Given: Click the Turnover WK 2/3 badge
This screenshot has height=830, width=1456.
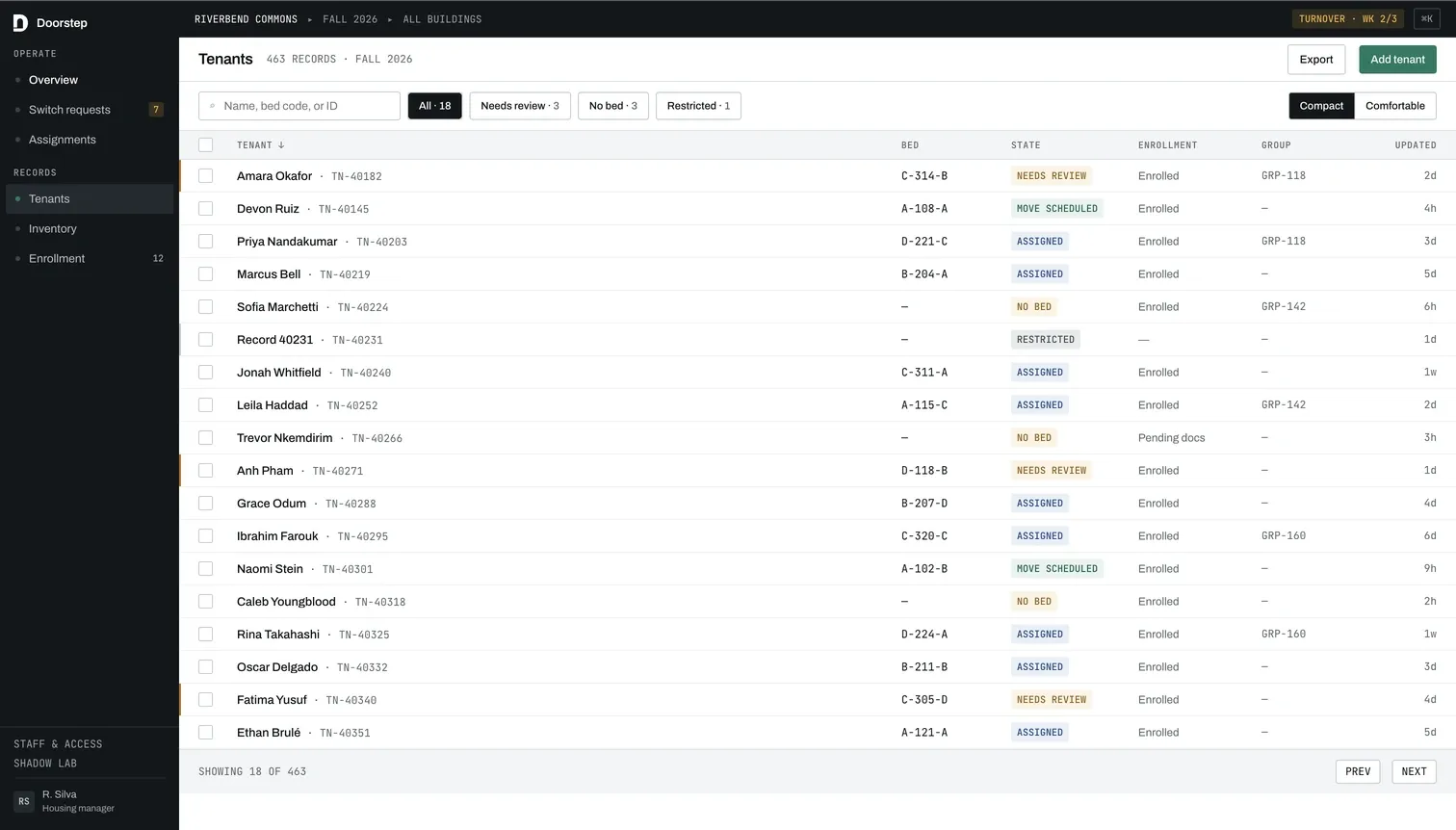Looking at the screenshot, I should (x=1348, y=19).
